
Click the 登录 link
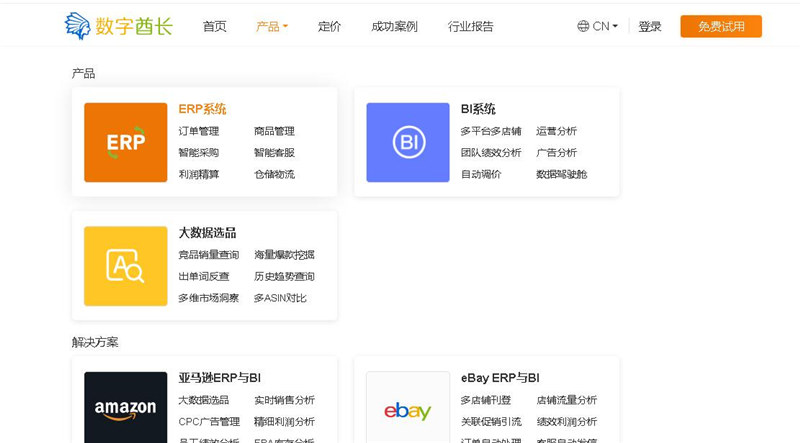coord(650,26)
